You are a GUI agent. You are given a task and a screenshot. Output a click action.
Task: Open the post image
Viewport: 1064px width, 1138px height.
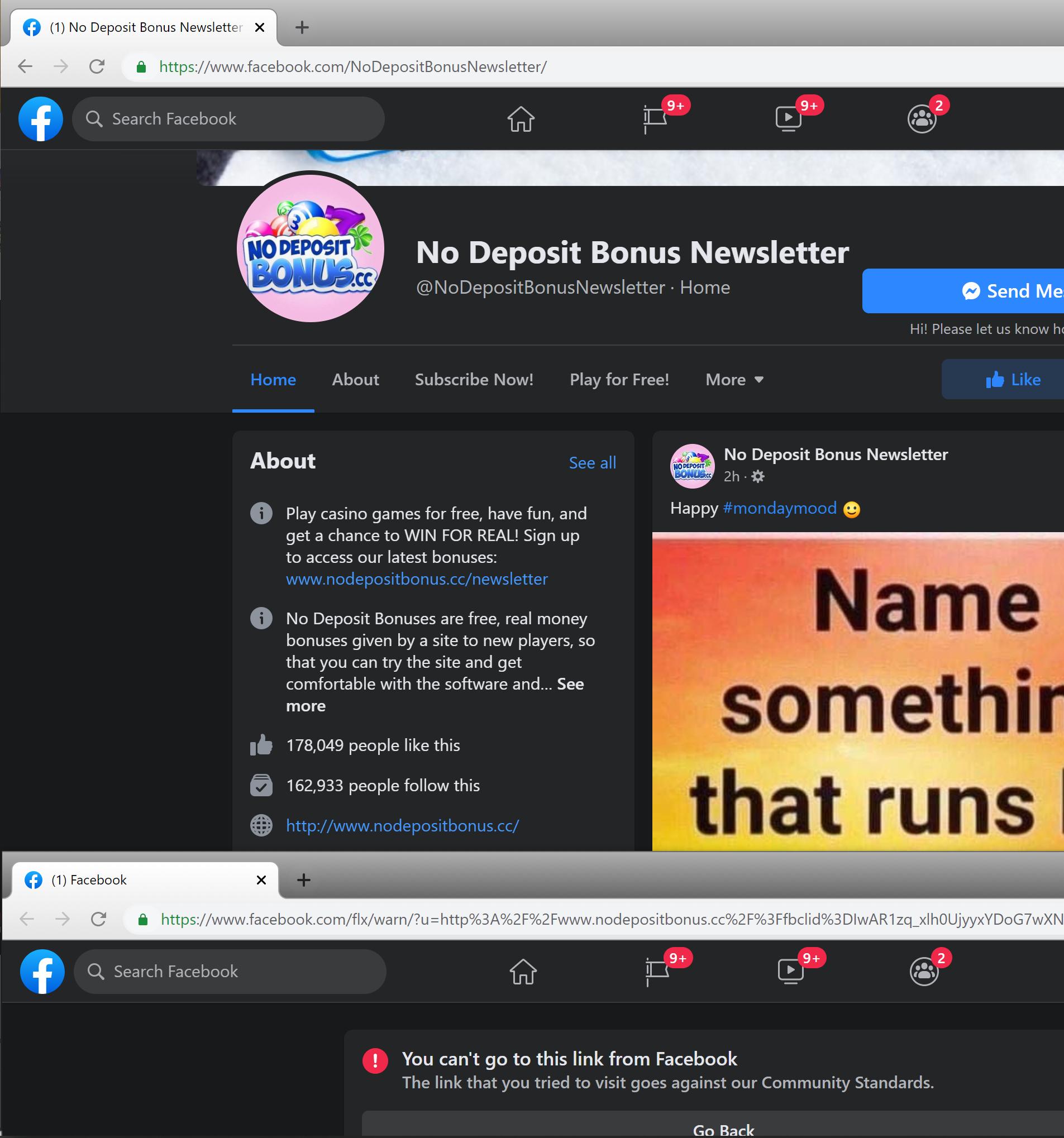pyautogui.click(x=858, y=691)
